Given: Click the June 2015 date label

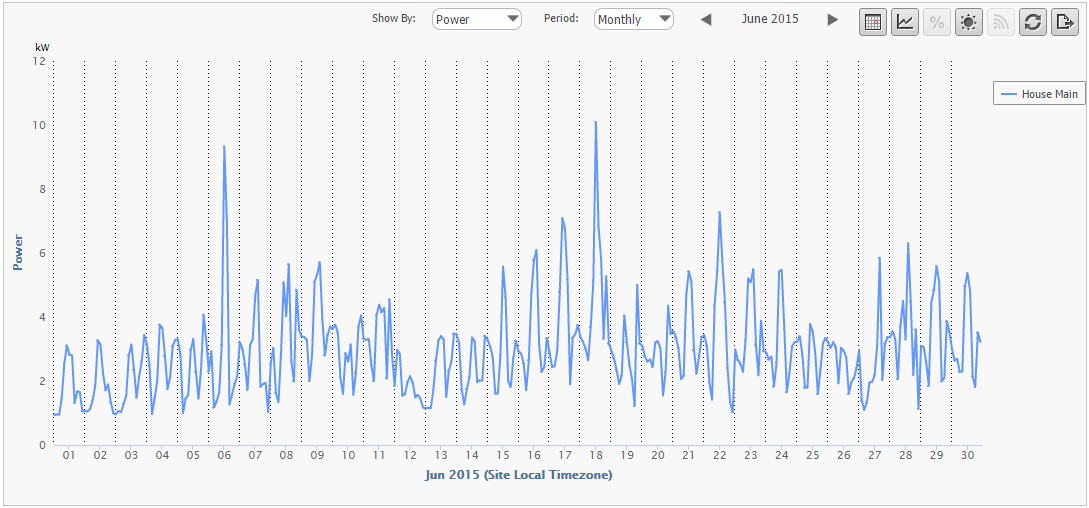Looking at the screenshot, I should pos(770,19).
